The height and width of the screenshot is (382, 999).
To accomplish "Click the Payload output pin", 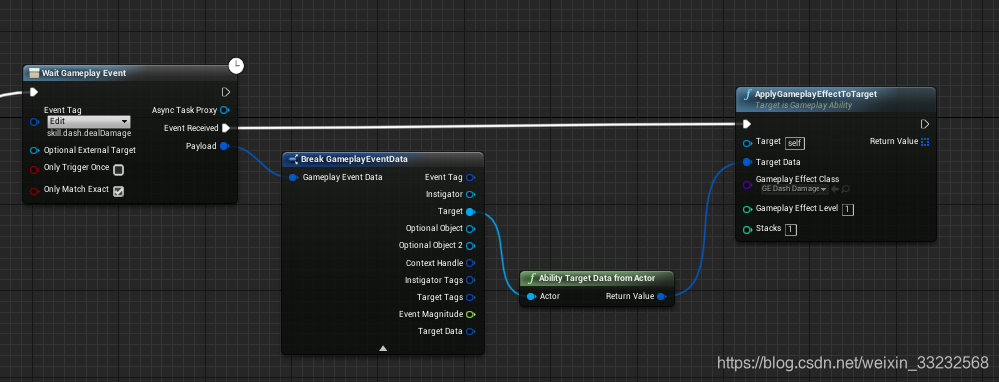I will (224, 146).
